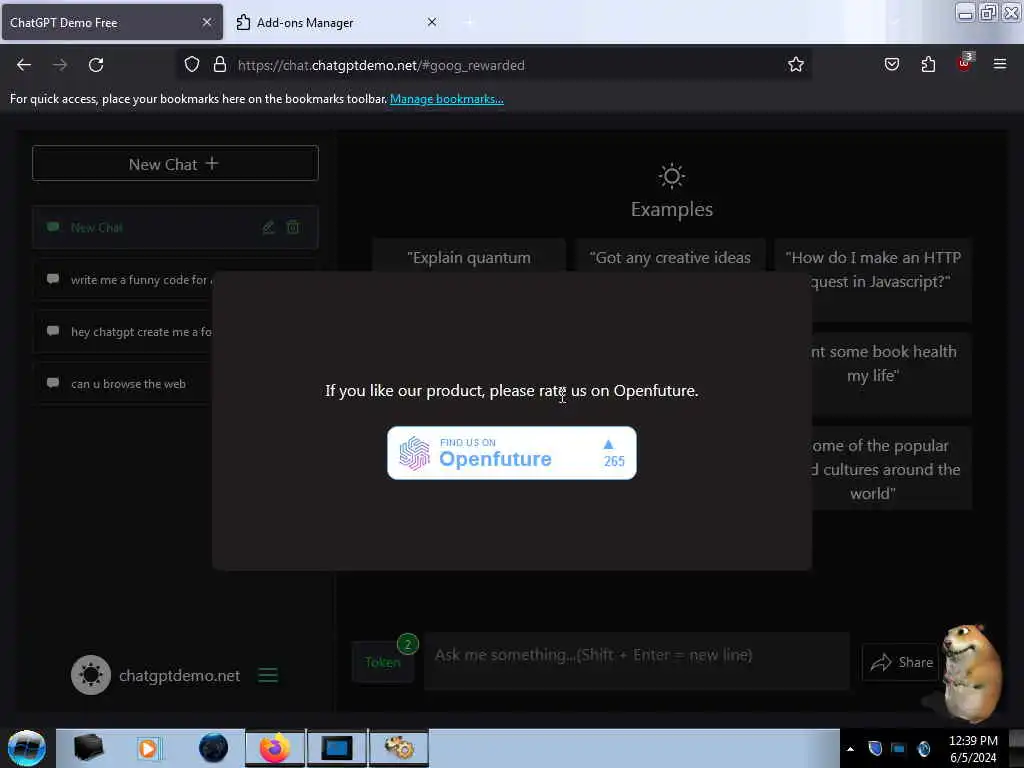Click the URL address bar
1024x768 pixels.
click(494, 65)
